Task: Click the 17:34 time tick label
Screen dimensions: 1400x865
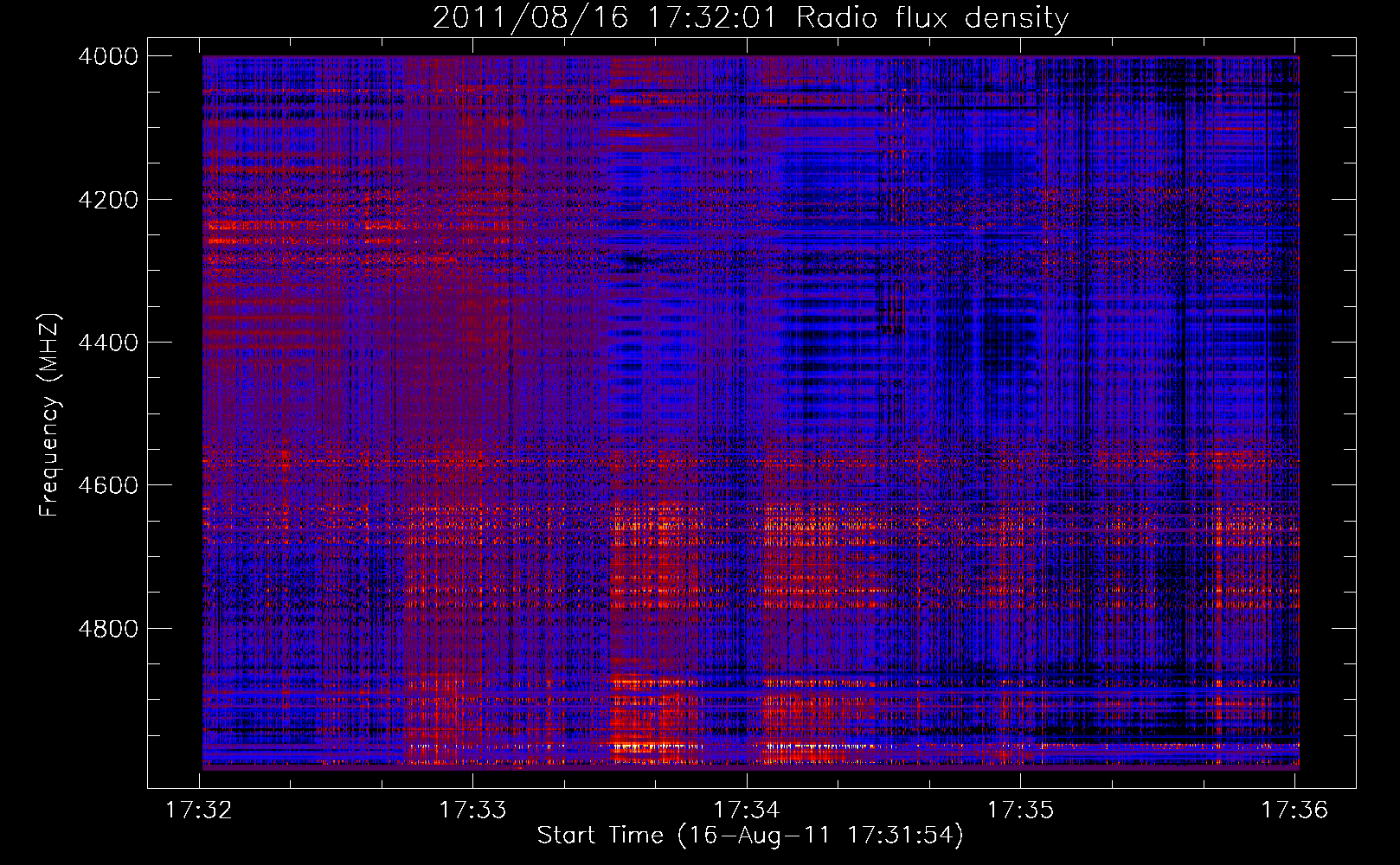Action: 747,810
